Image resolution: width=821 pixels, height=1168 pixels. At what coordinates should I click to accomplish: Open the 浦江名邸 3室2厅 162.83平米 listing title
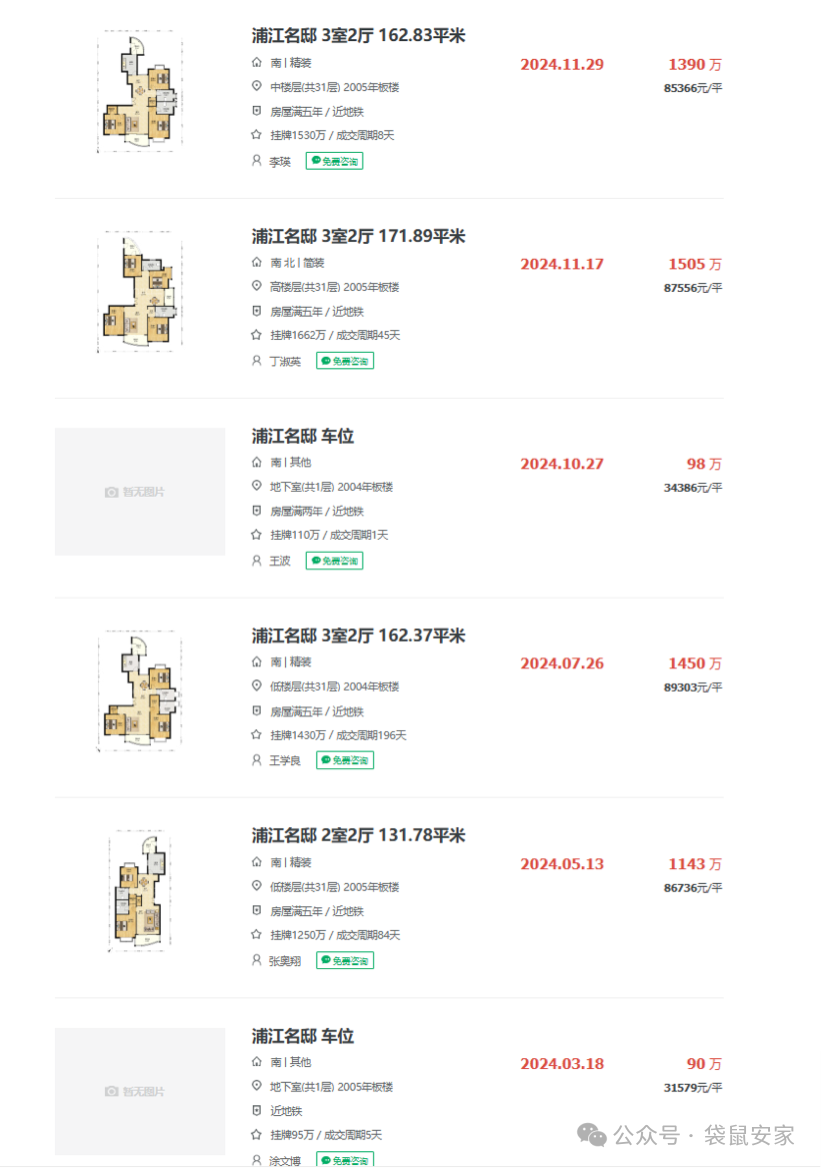point(358,36)
